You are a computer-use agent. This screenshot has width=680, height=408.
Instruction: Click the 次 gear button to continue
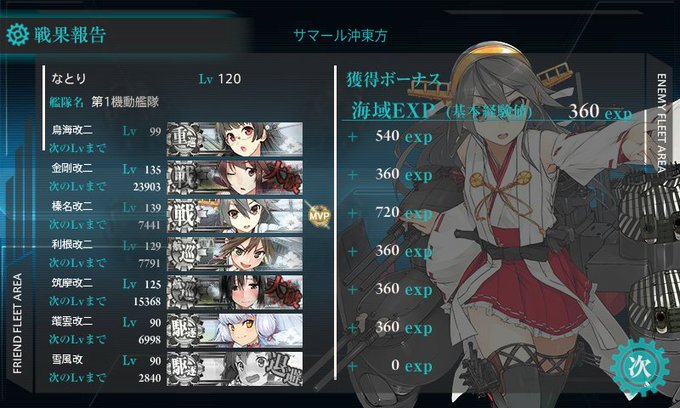tap(639, 367)
